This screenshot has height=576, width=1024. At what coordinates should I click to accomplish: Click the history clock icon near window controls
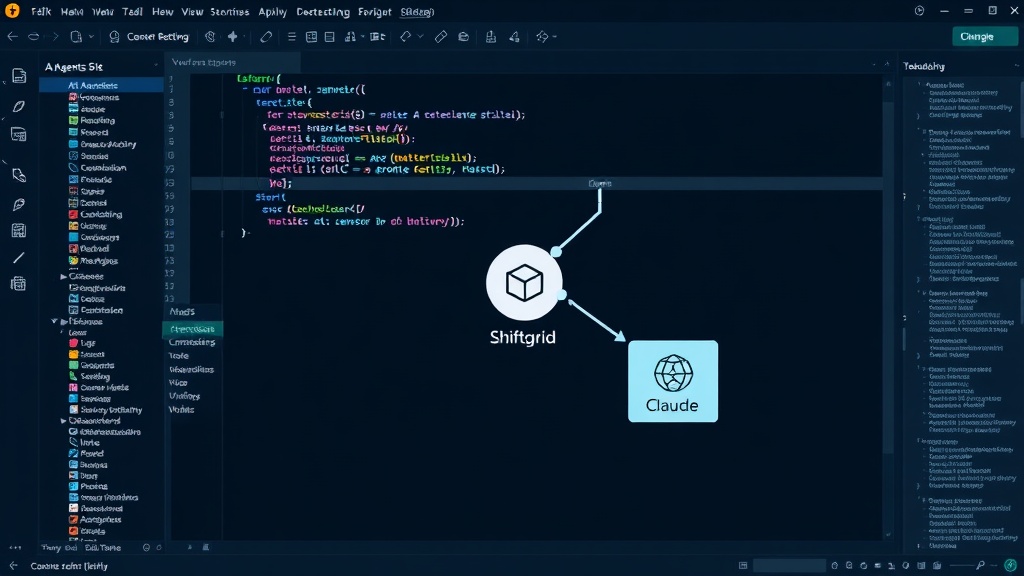coord(919,11)
